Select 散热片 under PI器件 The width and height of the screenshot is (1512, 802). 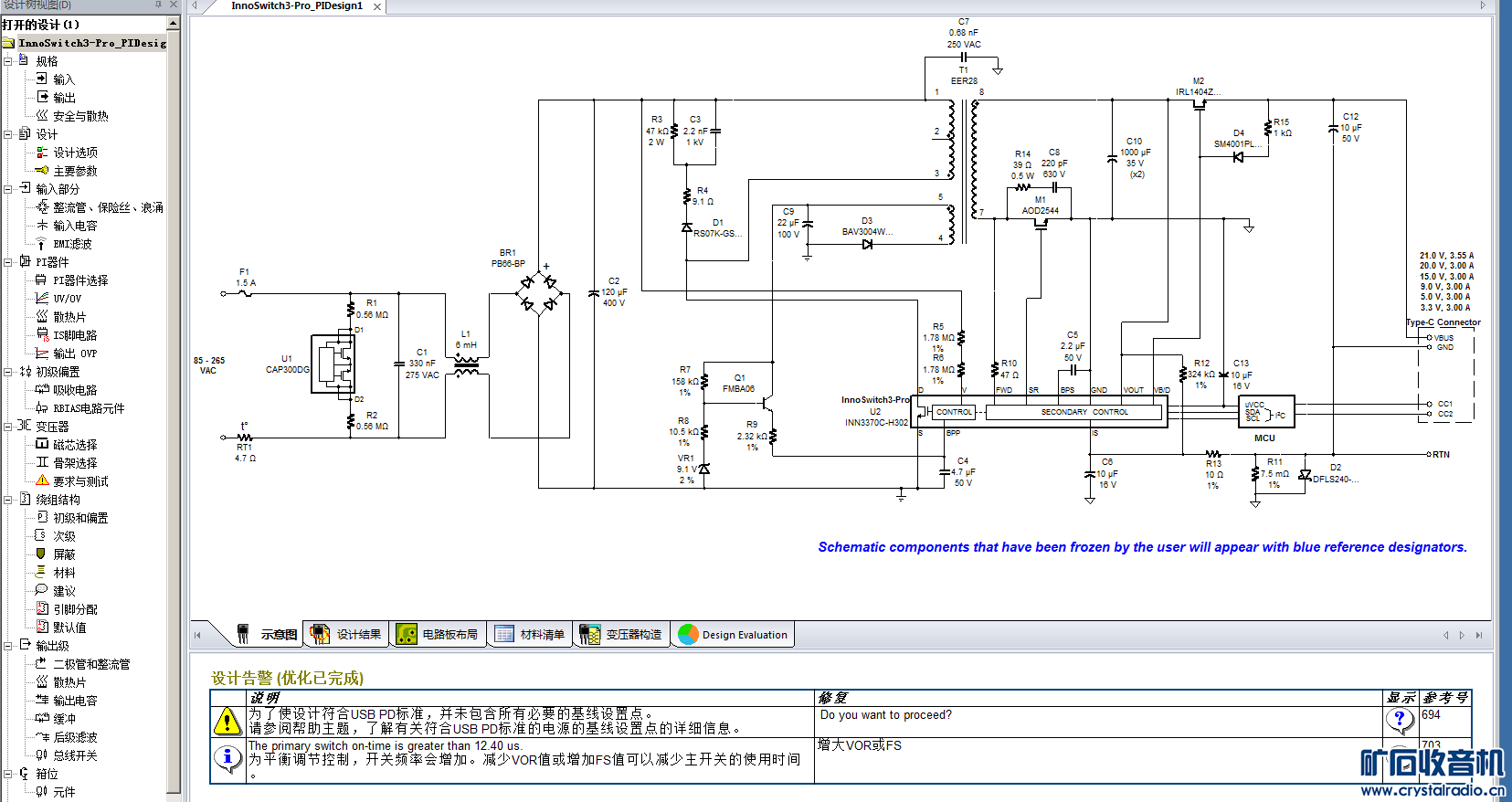point(69,317)
